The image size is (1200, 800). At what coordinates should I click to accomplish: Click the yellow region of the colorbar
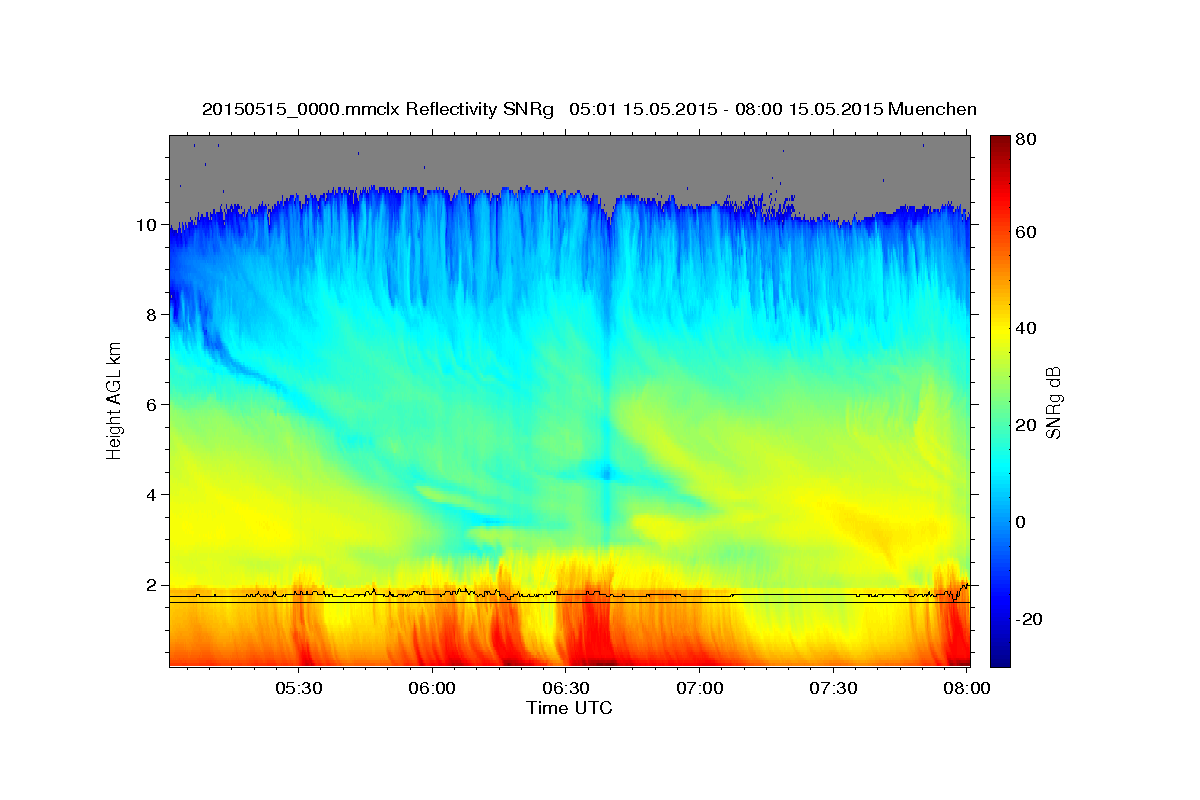point(1000,330)
